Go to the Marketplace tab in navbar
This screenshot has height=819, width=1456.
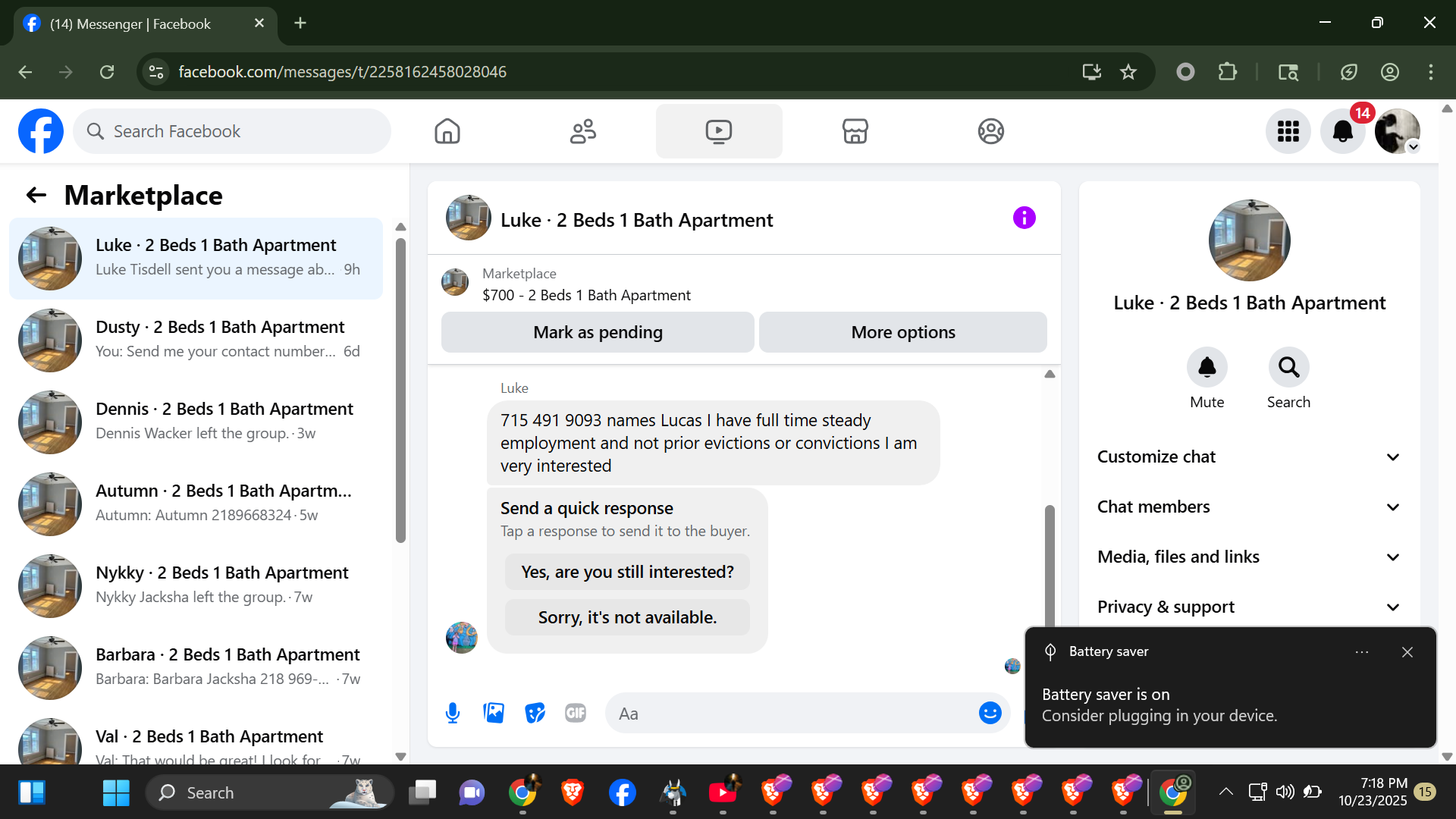coord(855,131)
